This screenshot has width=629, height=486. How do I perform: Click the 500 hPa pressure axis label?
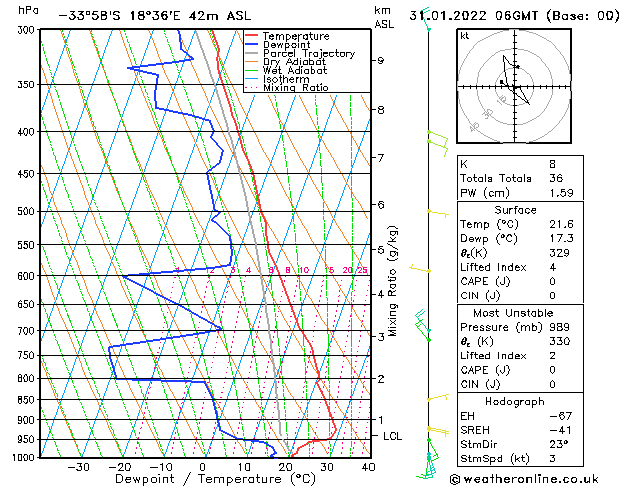(x=28, y=211)
